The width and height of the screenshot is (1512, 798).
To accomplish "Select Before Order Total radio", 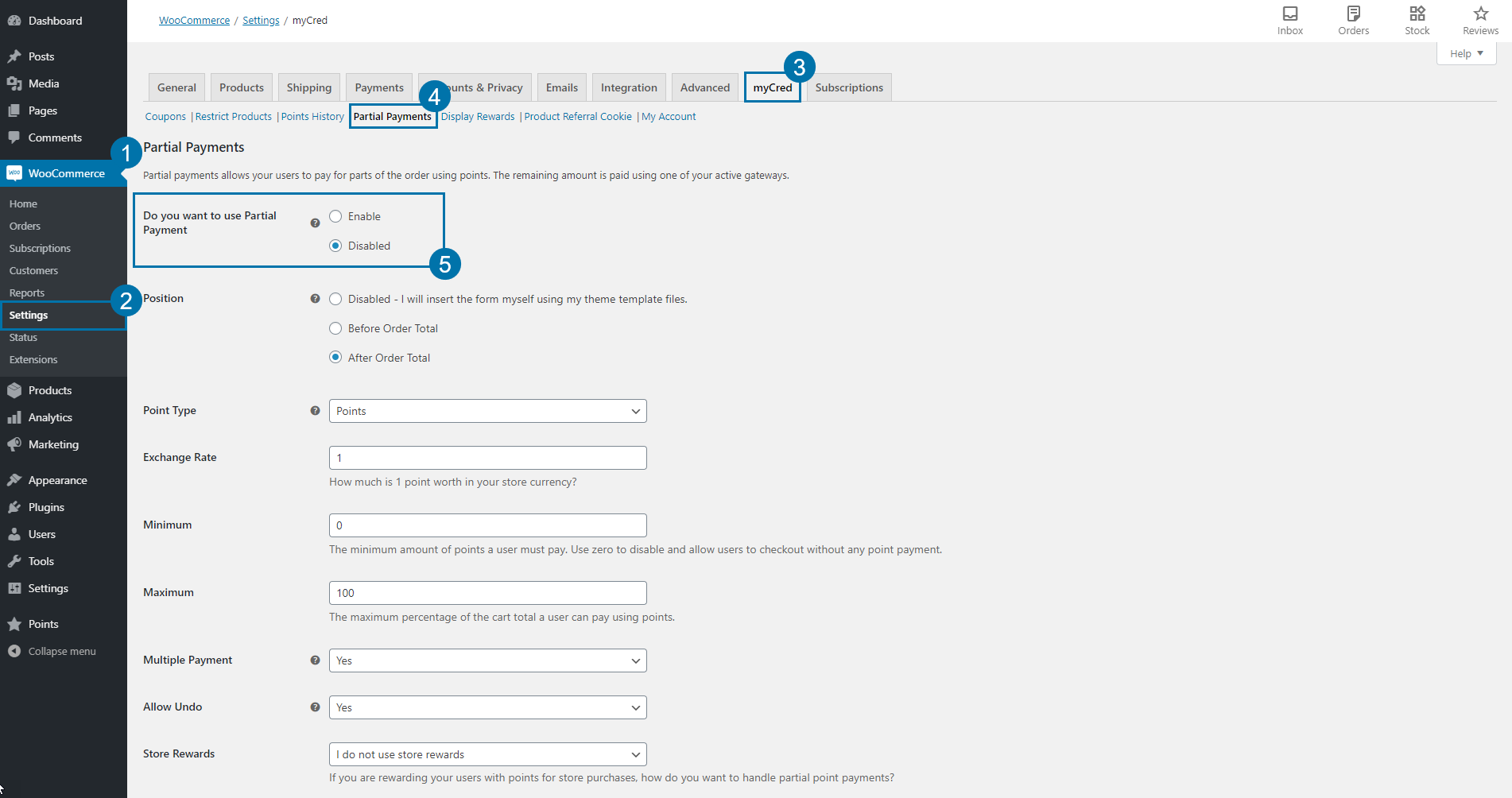I will pos(335,328).
